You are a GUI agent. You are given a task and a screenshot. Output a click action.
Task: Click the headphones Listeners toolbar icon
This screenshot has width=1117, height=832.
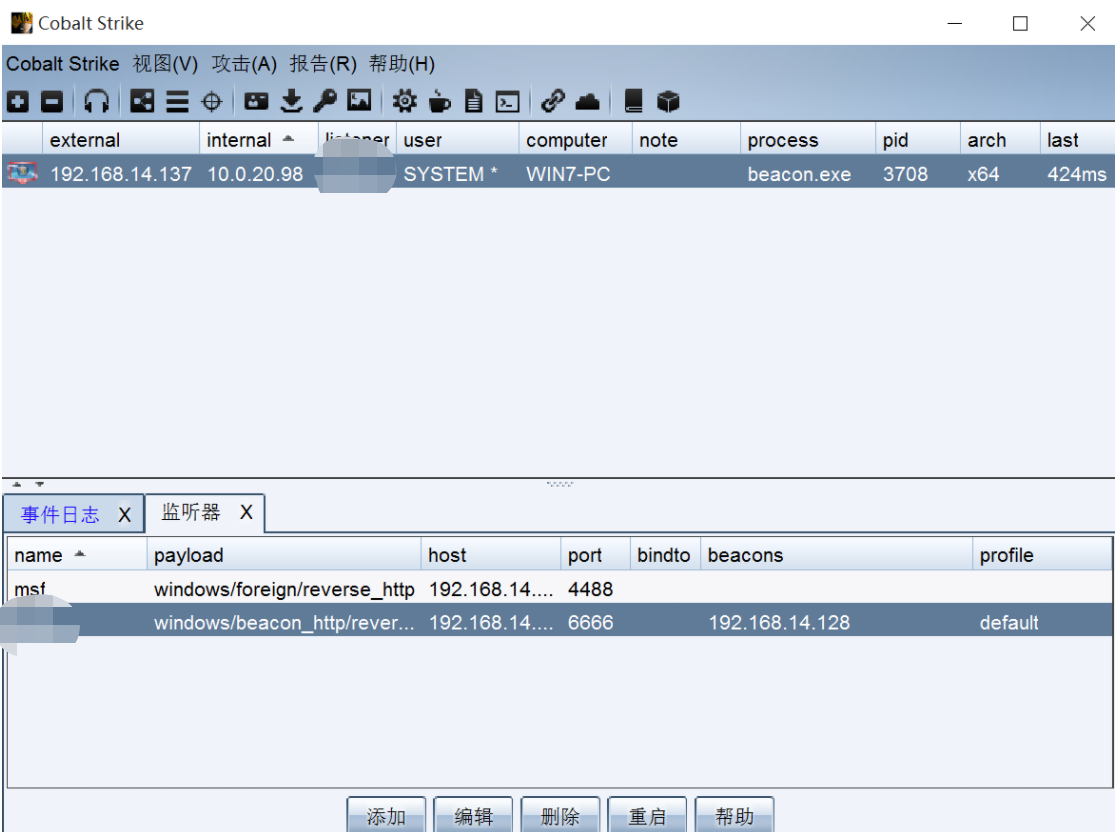pyautogui.click(x=96, y=101)
